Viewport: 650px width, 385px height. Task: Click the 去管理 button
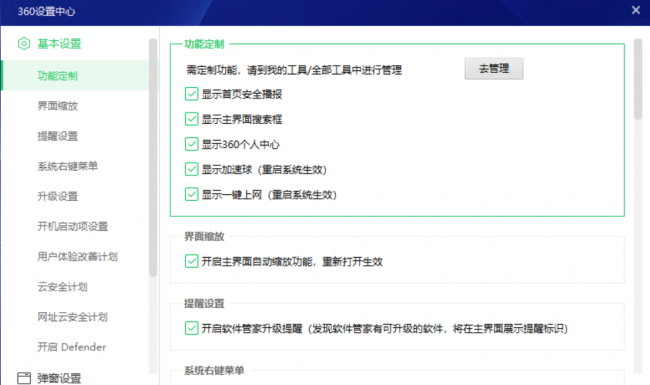pos(494,69)
